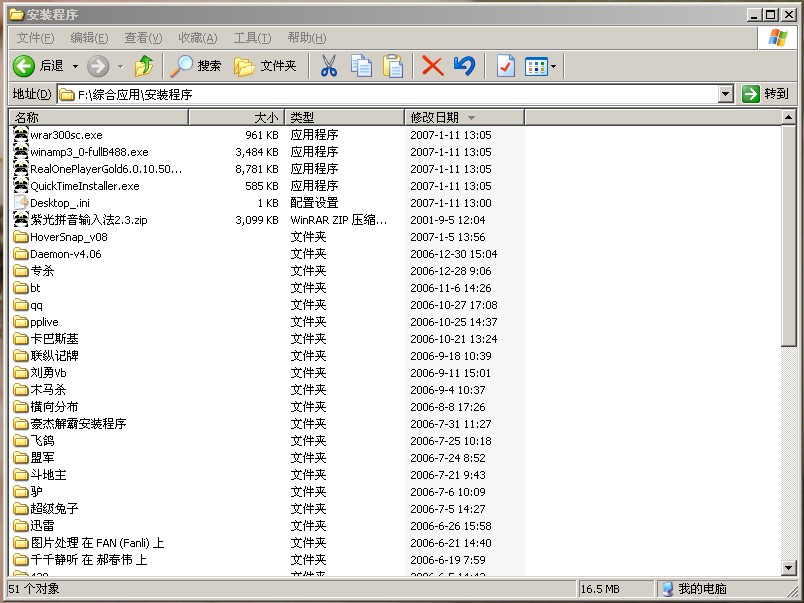The width and height of the screenshot is (804, 603).
Task: Click the Cut scissors icon
Action: point(328,66)
